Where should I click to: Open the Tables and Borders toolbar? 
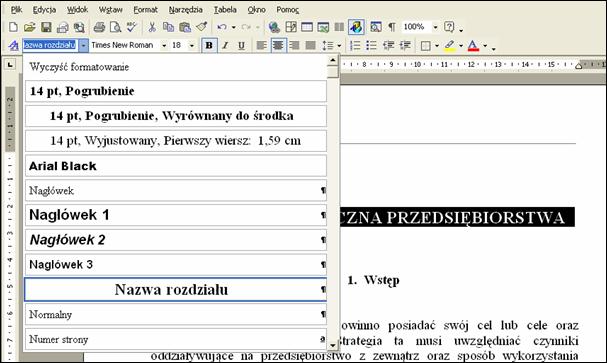tap(291, 27)
